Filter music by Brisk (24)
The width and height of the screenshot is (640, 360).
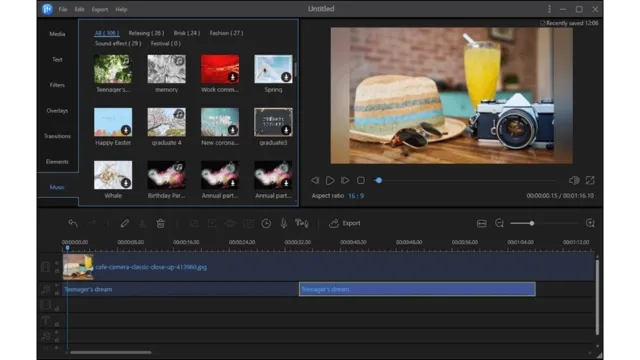[x=187, y=33]
